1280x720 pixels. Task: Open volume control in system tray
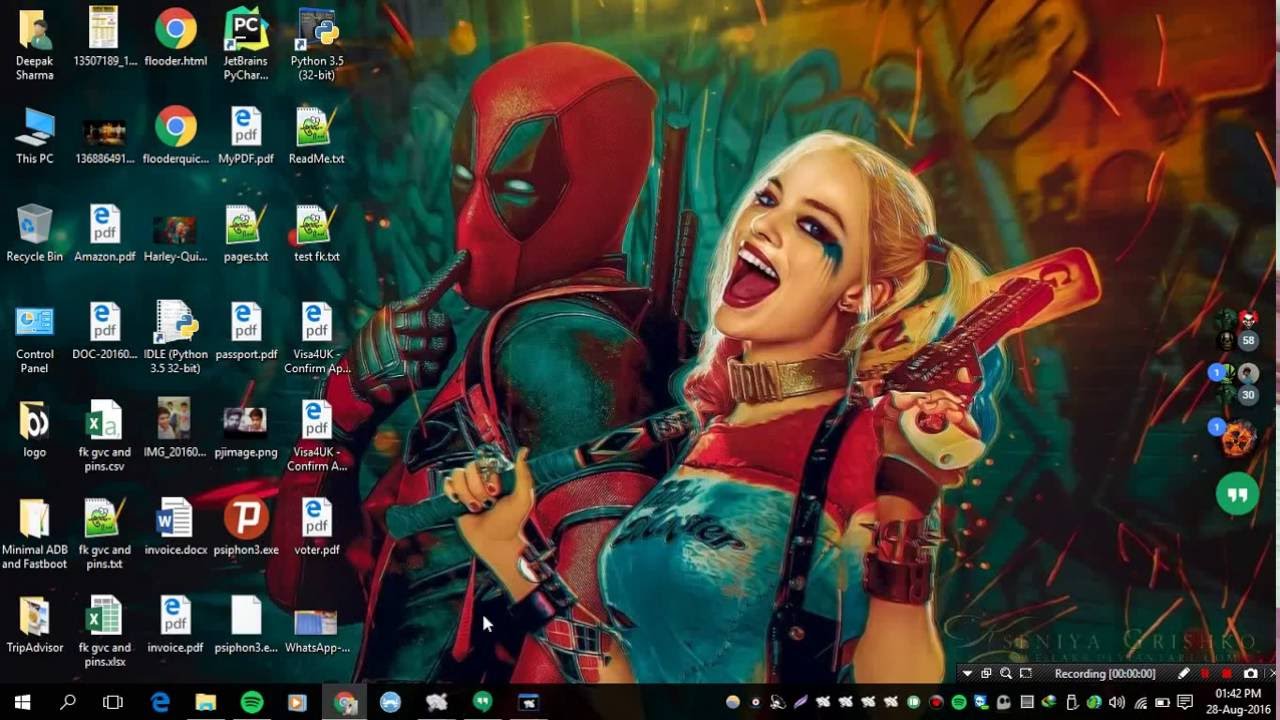pos(1117,703)
